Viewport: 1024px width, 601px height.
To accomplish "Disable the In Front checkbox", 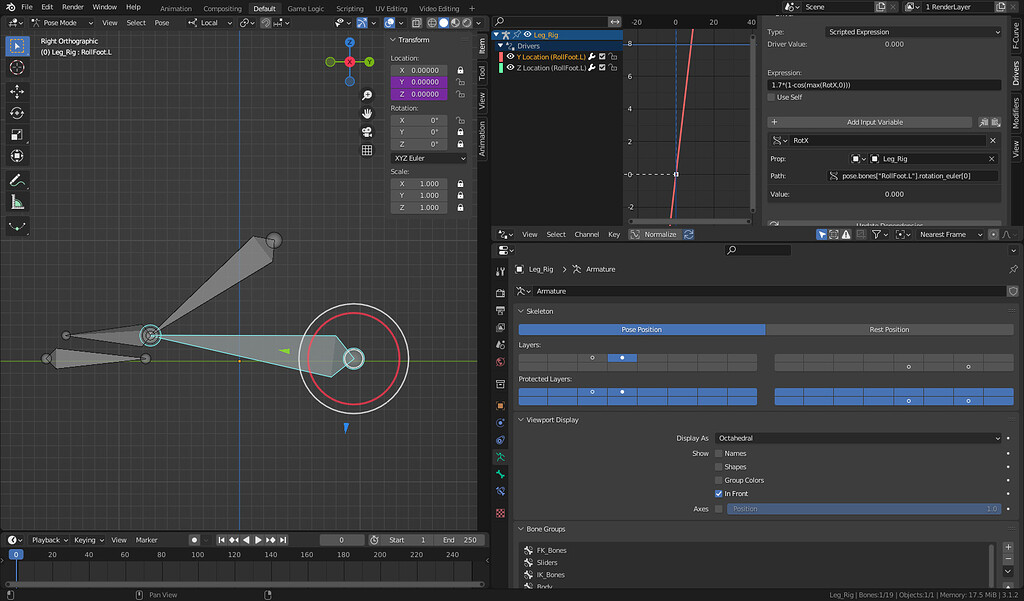I will [x=718, y=493].
